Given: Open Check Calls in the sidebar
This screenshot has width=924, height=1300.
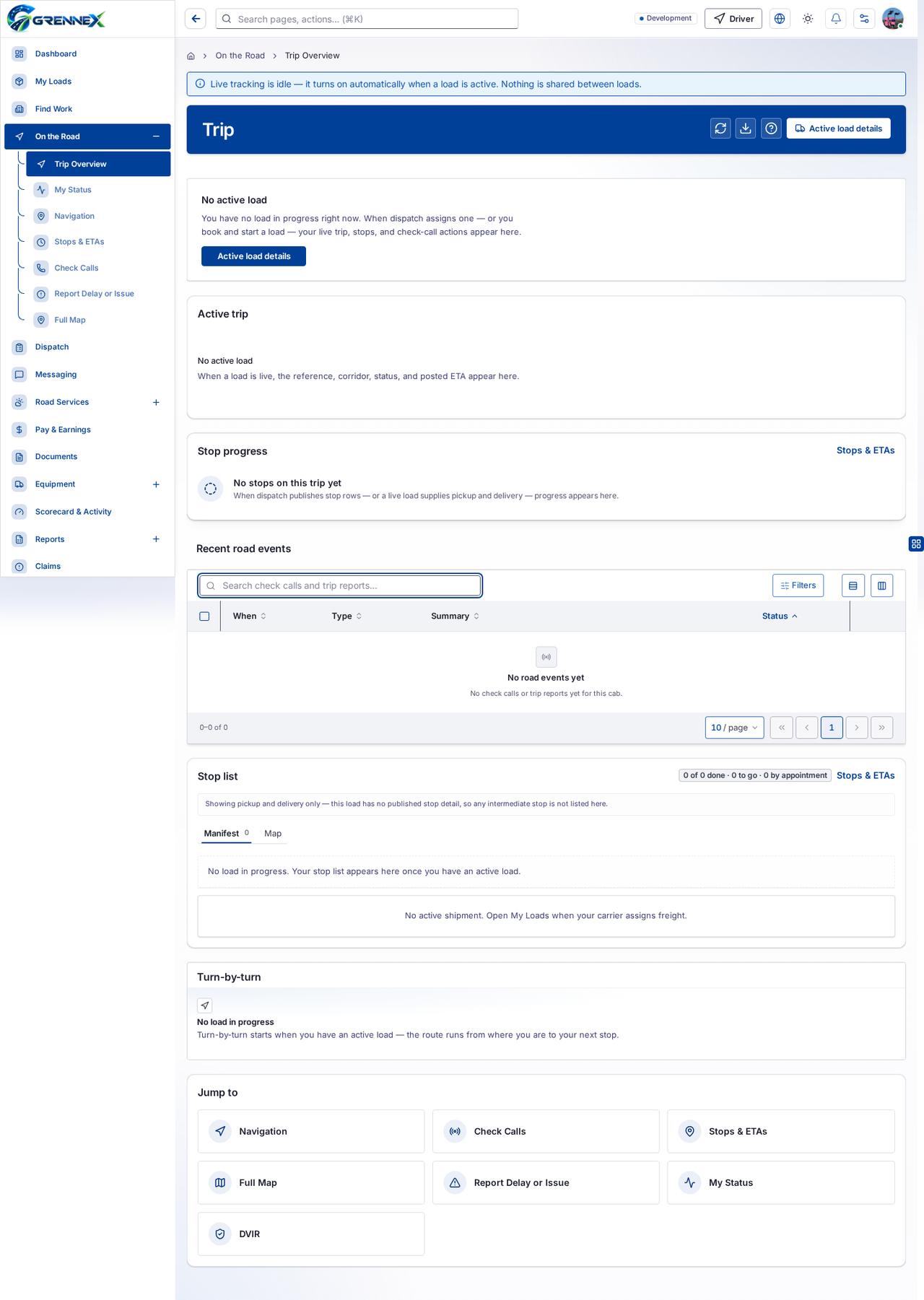Looking at the screenshot, I should tap(77, 268).
